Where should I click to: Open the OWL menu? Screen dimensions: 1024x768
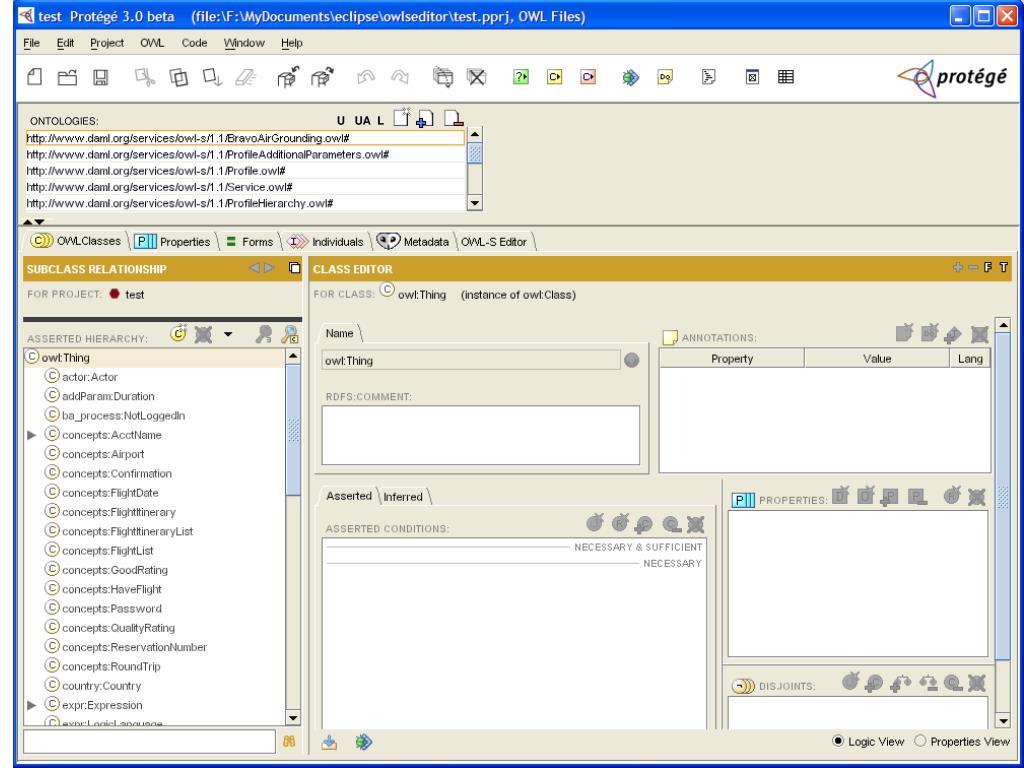tap(152, 43)
